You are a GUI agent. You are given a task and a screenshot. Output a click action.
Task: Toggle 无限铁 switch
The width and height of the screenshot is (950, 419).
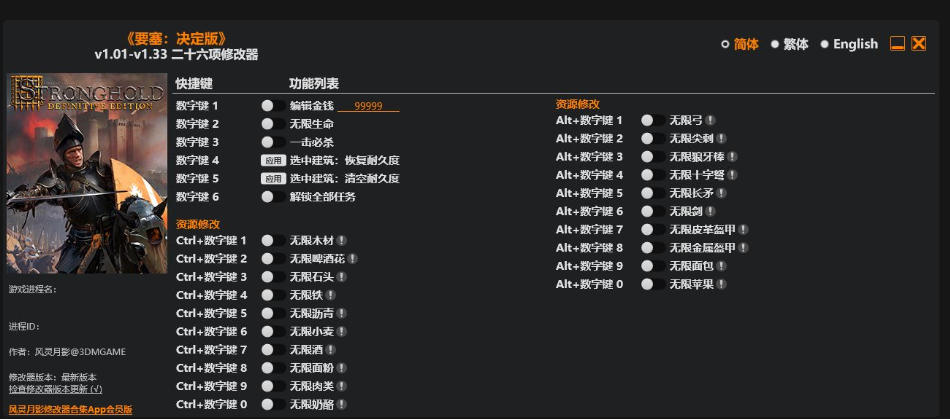273,295
